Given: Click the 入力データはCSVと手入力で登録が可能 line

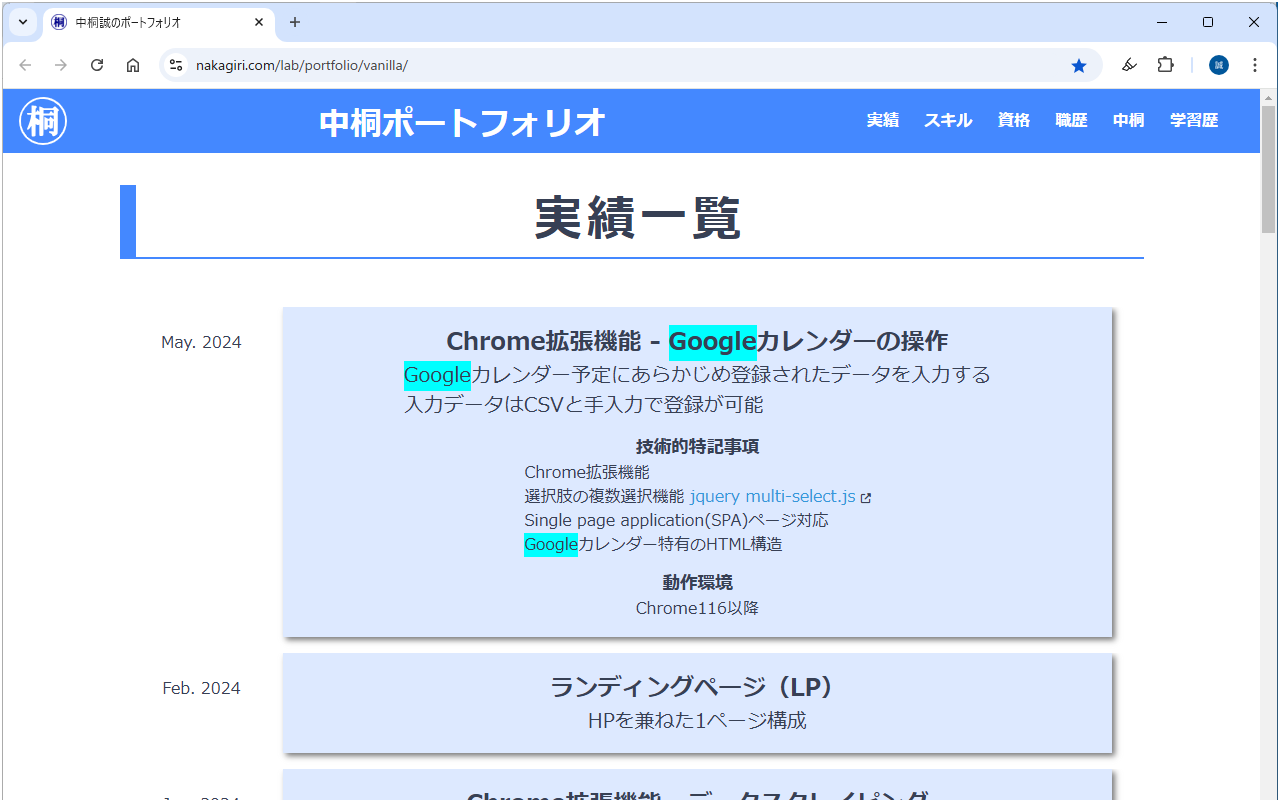Looking at the screenshot, I should [x=583, y=405].
